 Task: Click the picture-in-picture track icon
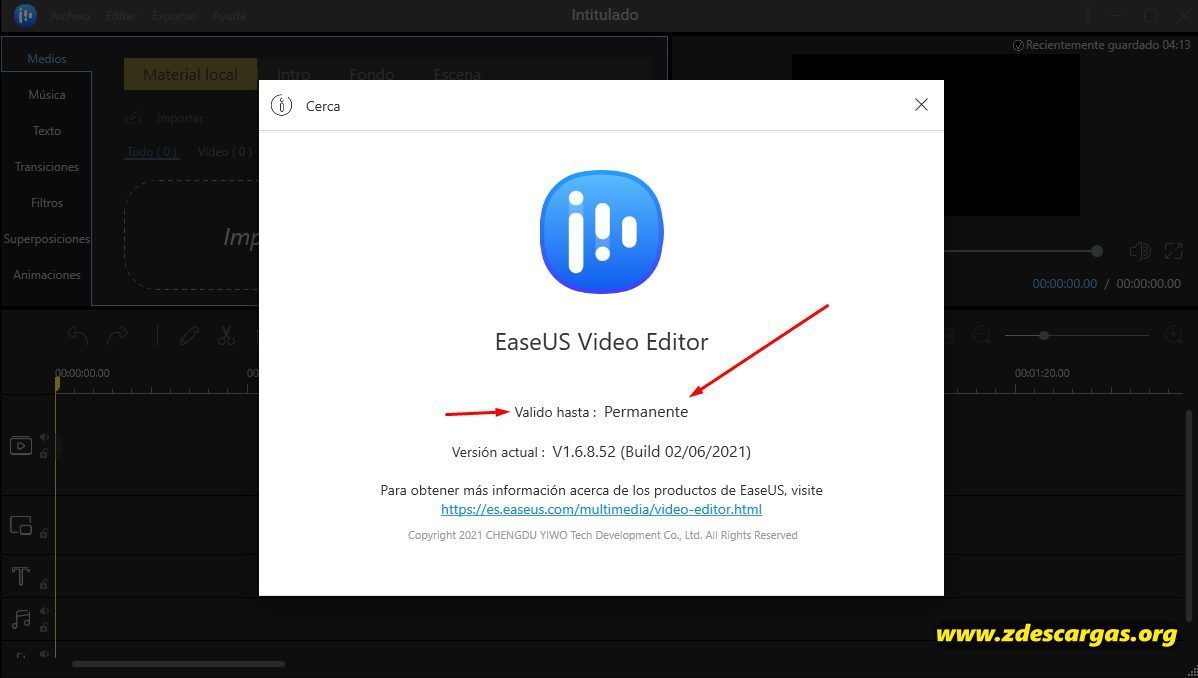click(x=21, y=525)
